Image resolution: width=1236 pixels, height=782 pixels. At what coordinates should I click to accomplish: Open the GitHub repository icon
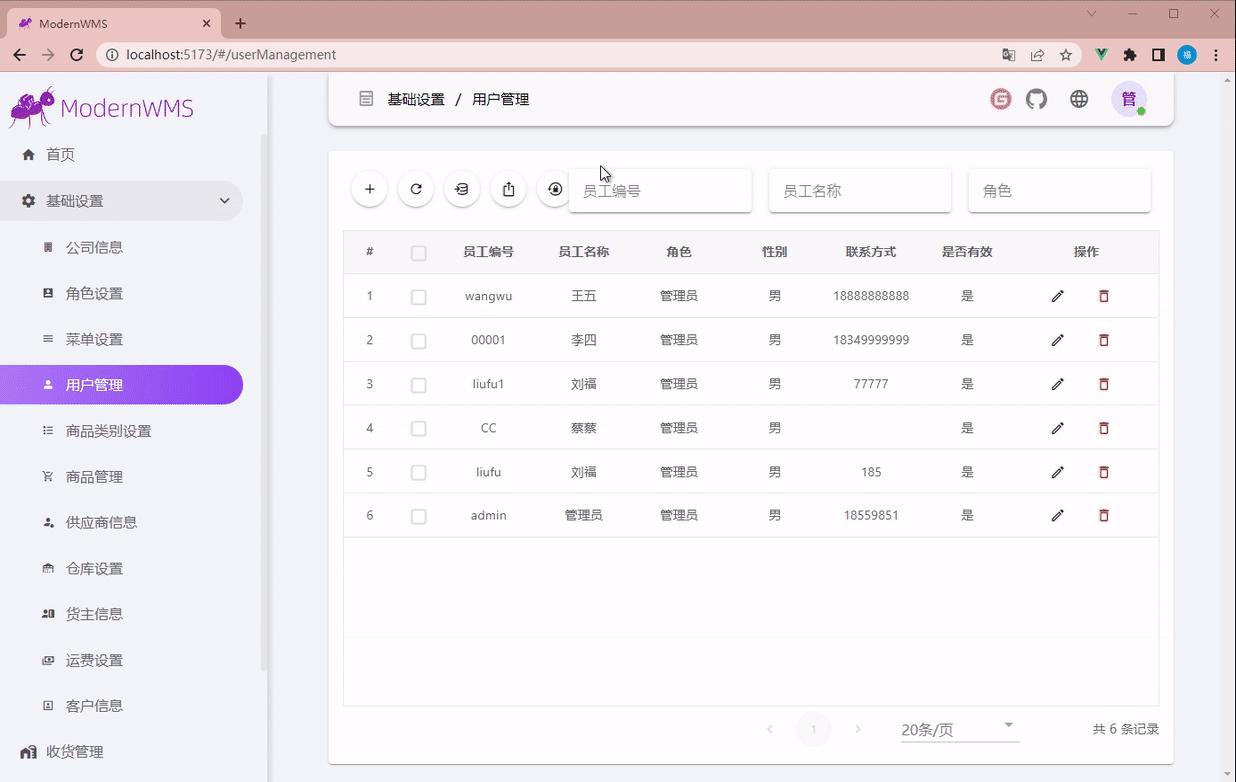[x=1036, y=99]
